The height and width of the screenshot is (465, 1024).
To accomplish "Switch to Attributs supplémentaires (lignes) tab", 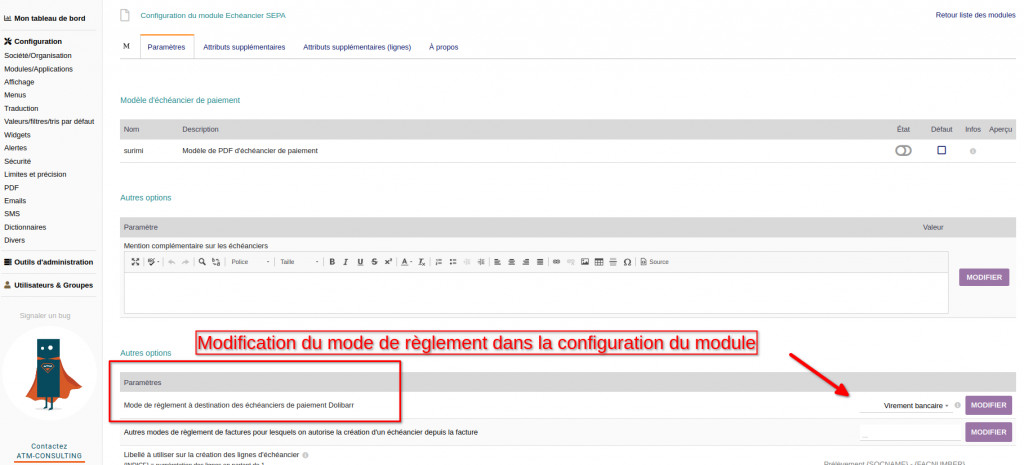I will (357, 47).
